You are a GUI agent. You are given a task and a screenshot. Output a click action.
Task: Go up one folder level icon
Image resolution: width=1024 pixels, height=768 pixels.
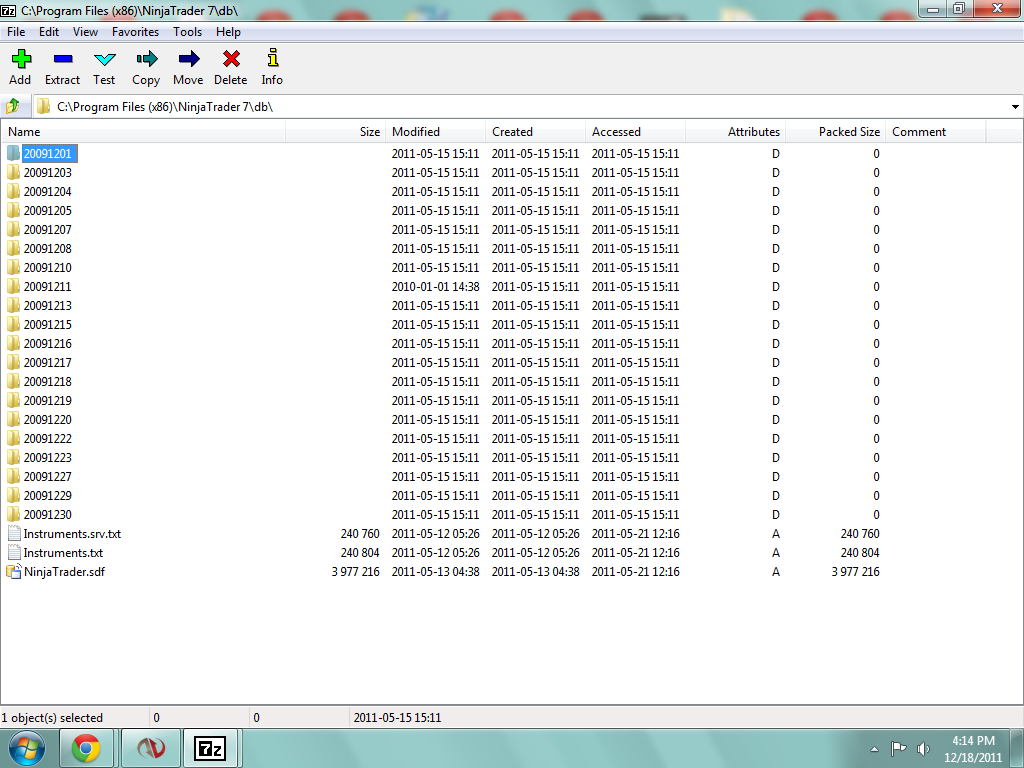pos(12,106)
